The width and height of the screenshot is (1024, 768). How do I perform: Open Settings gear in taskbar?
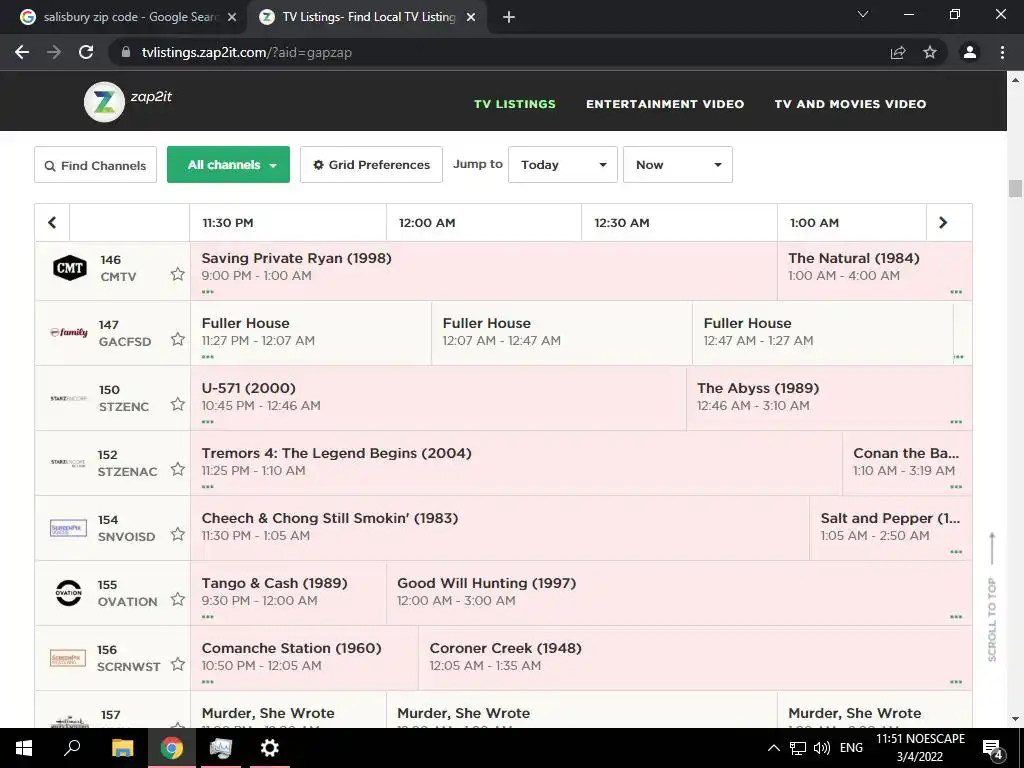[x=270, y=748]
